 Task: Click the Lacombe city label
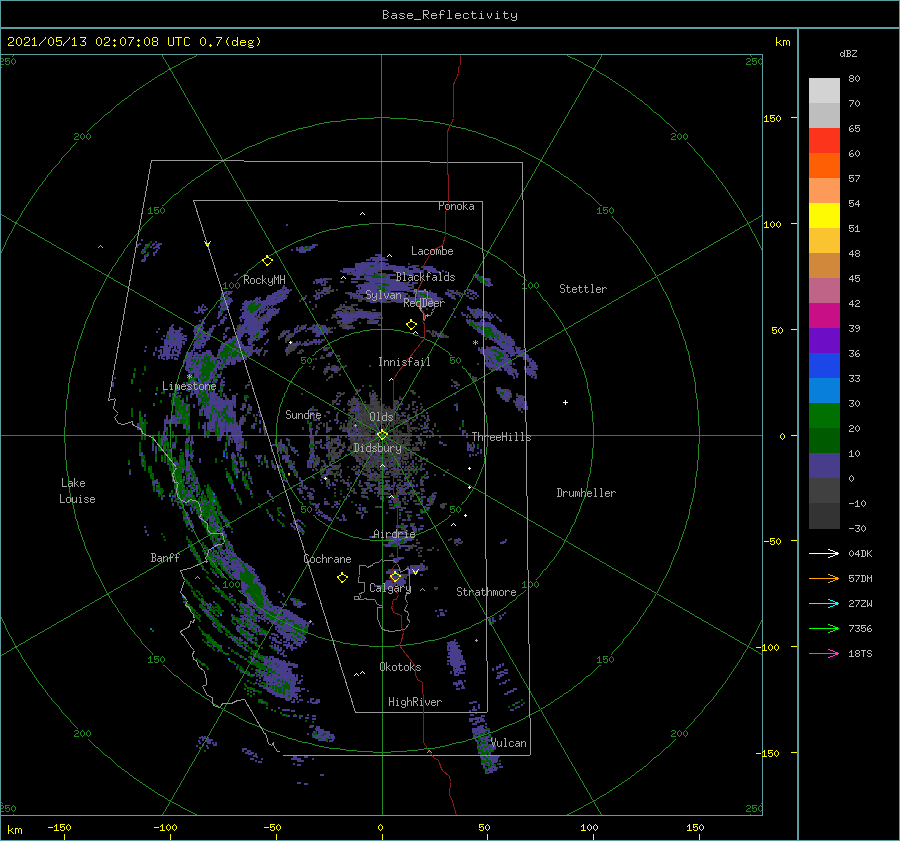pos(432,251)
